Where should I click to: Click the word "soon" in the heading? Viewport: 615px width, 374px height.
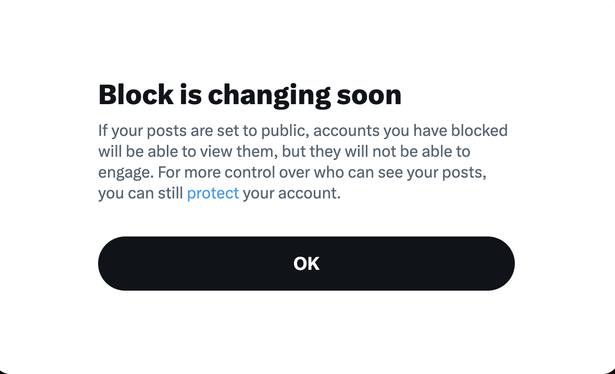click(369, 96)
